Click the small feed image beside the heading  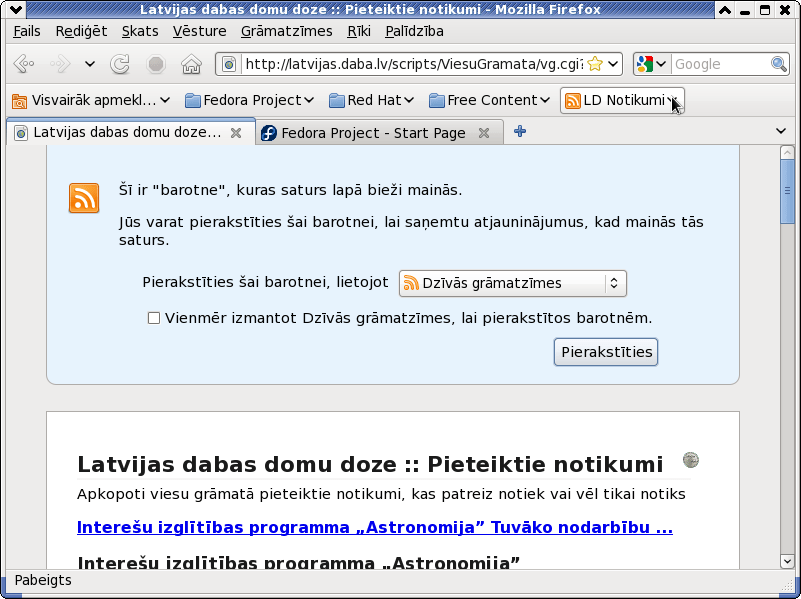tap(691, 460)
